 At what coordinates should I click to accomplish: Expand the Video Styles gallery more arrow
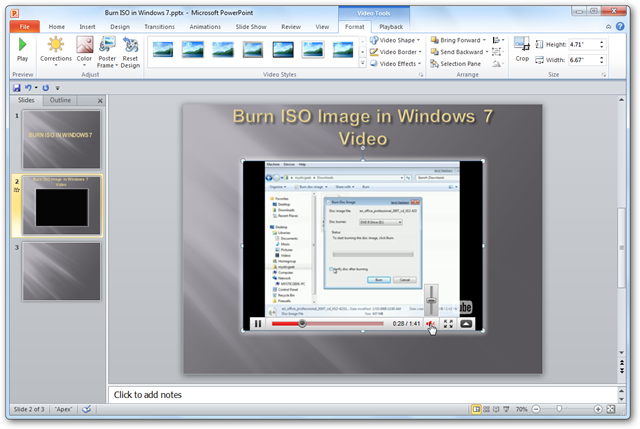[x=362, y=63]
